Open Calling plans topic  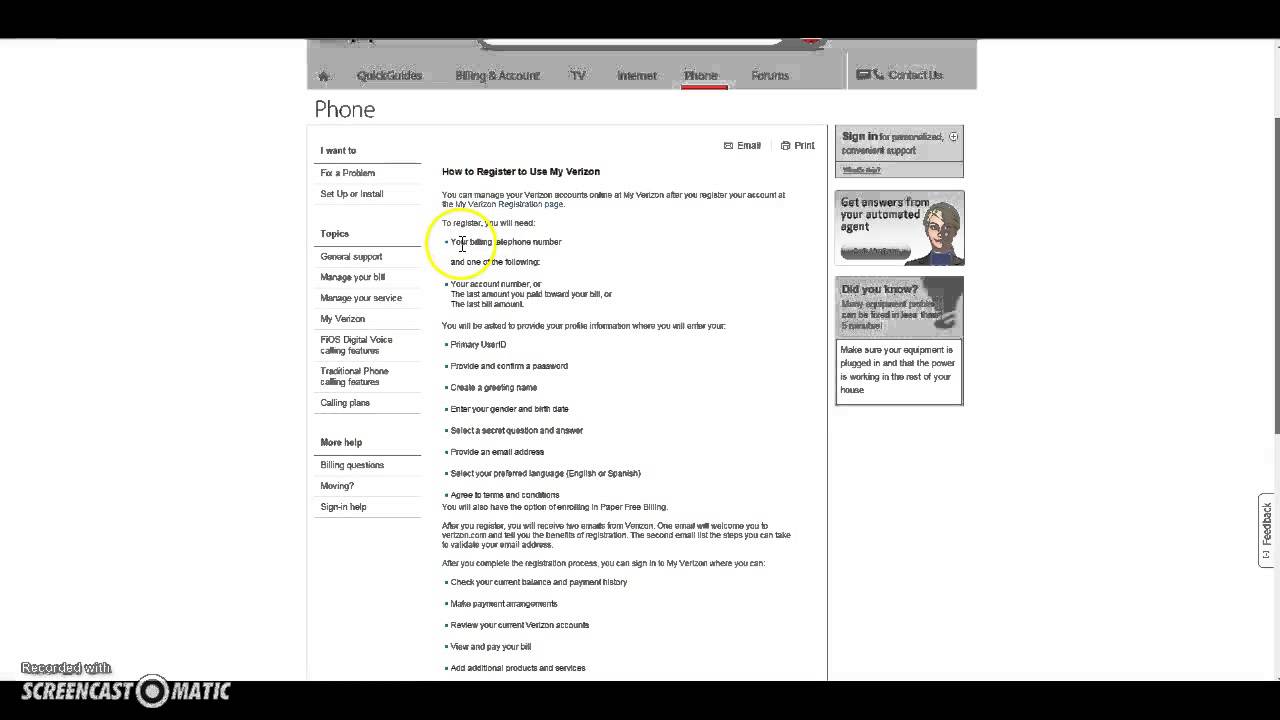pos(345,403)
